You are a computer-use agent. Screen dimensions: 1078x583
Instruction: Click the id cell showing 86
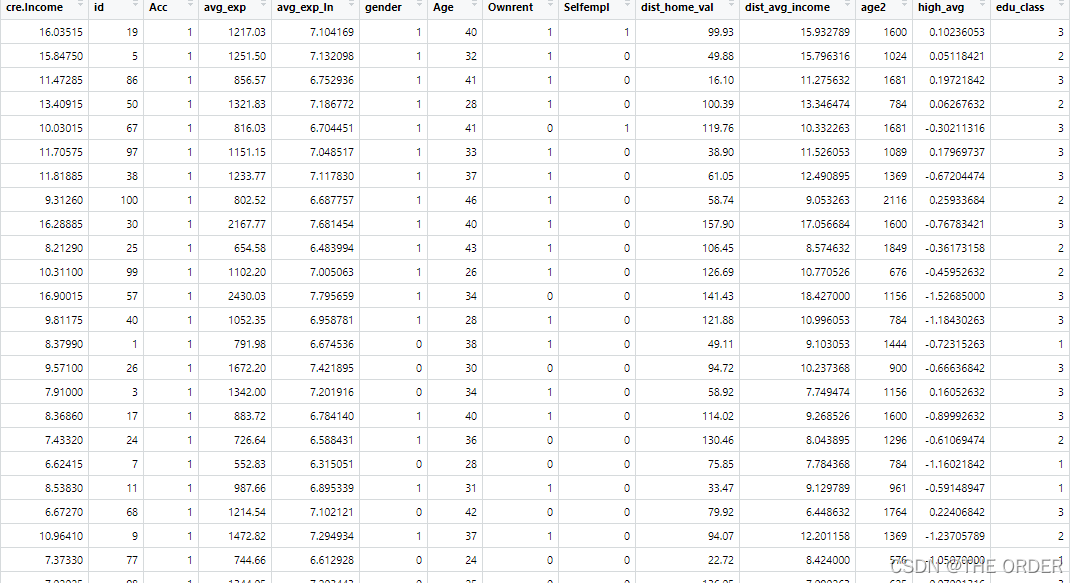132,80
